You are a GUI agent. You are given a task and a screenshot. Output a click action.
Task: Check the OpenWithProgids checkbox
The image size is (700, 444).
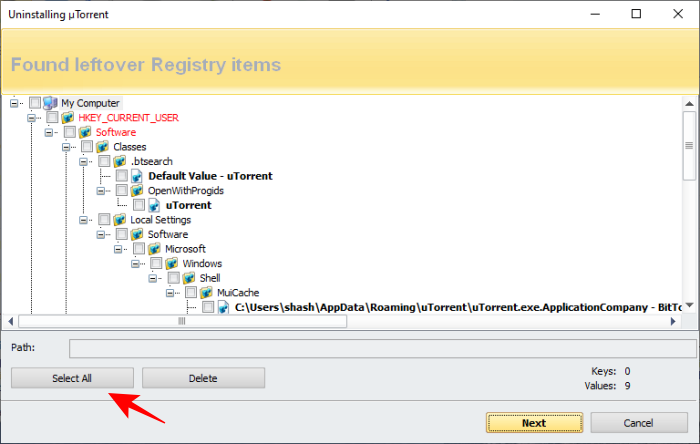[121, 190]
